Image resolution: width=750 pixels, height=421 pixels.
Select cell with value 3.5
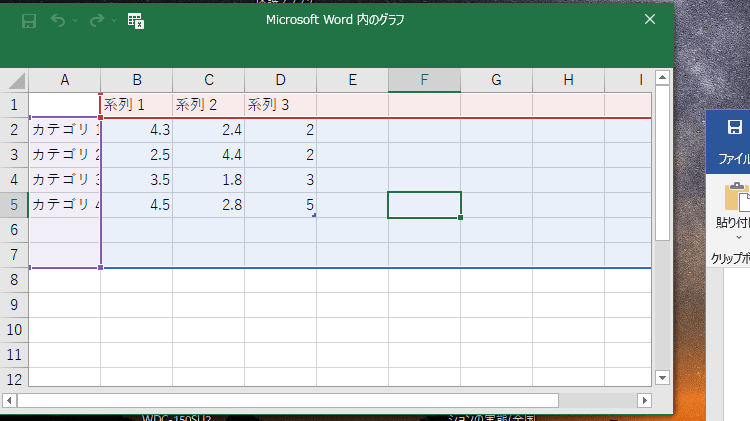pyautogui.click(x=137, y=180)
